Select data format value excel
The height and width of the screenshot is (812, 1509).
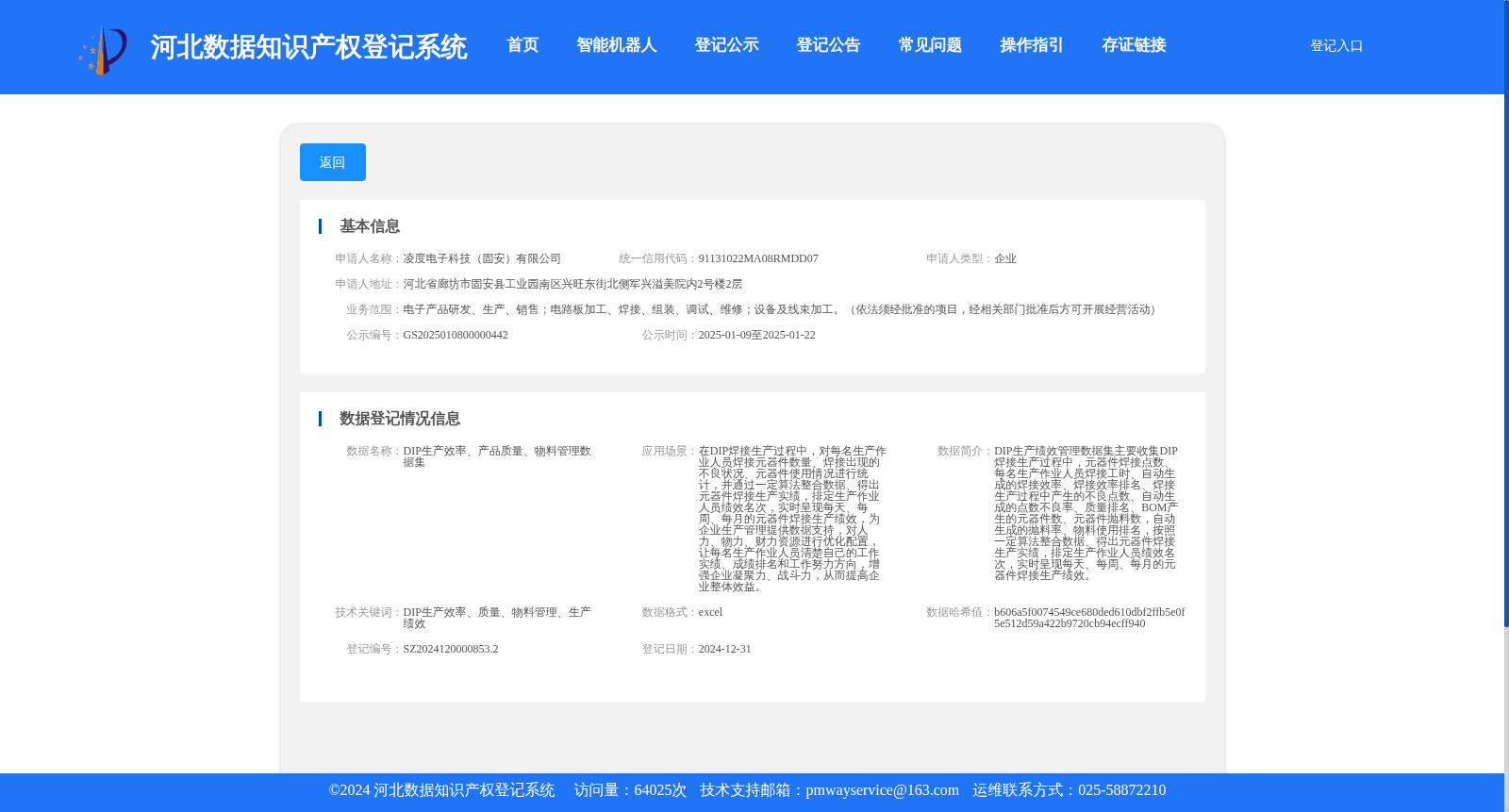pos(710,612)
